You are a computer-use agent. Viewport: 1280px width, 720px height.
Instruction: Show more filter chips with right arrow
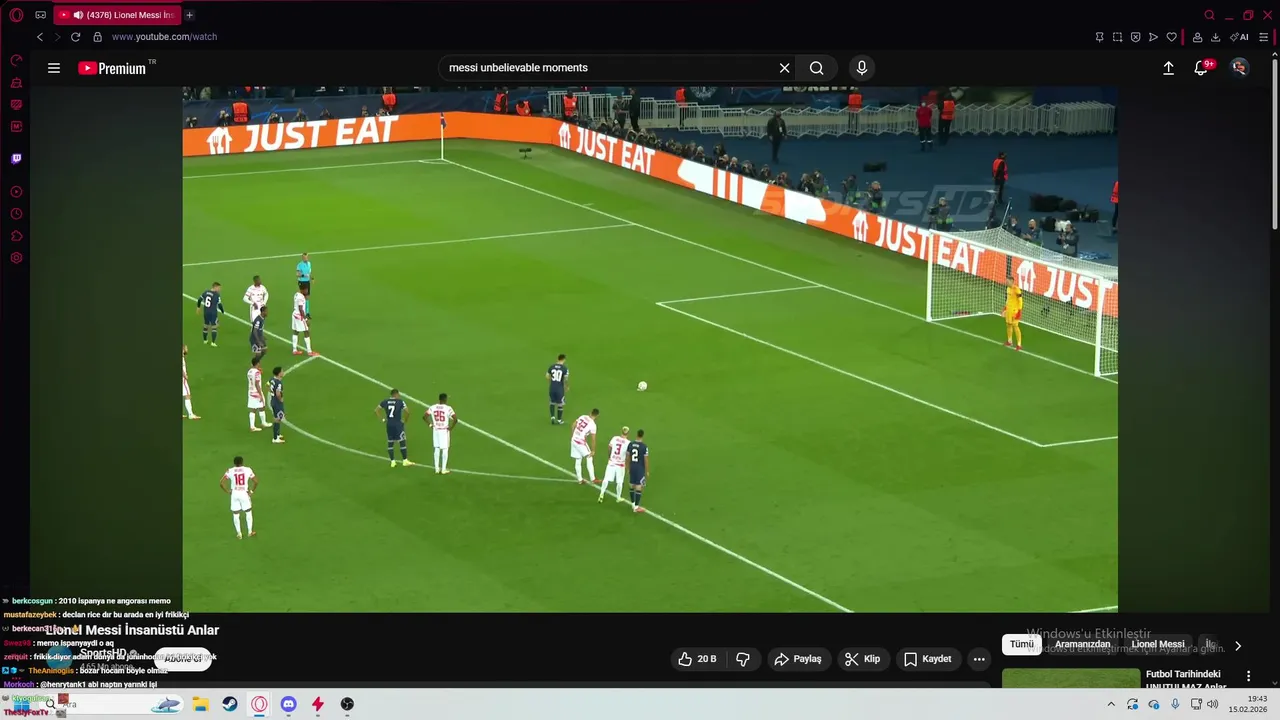click(x=1238, y=646)
